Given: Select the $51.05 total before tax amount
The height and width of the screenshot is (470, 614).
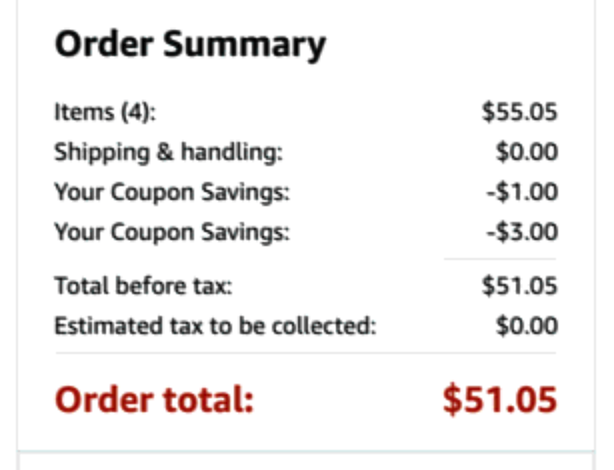Looking at the screenshot, I should (519, 287).
